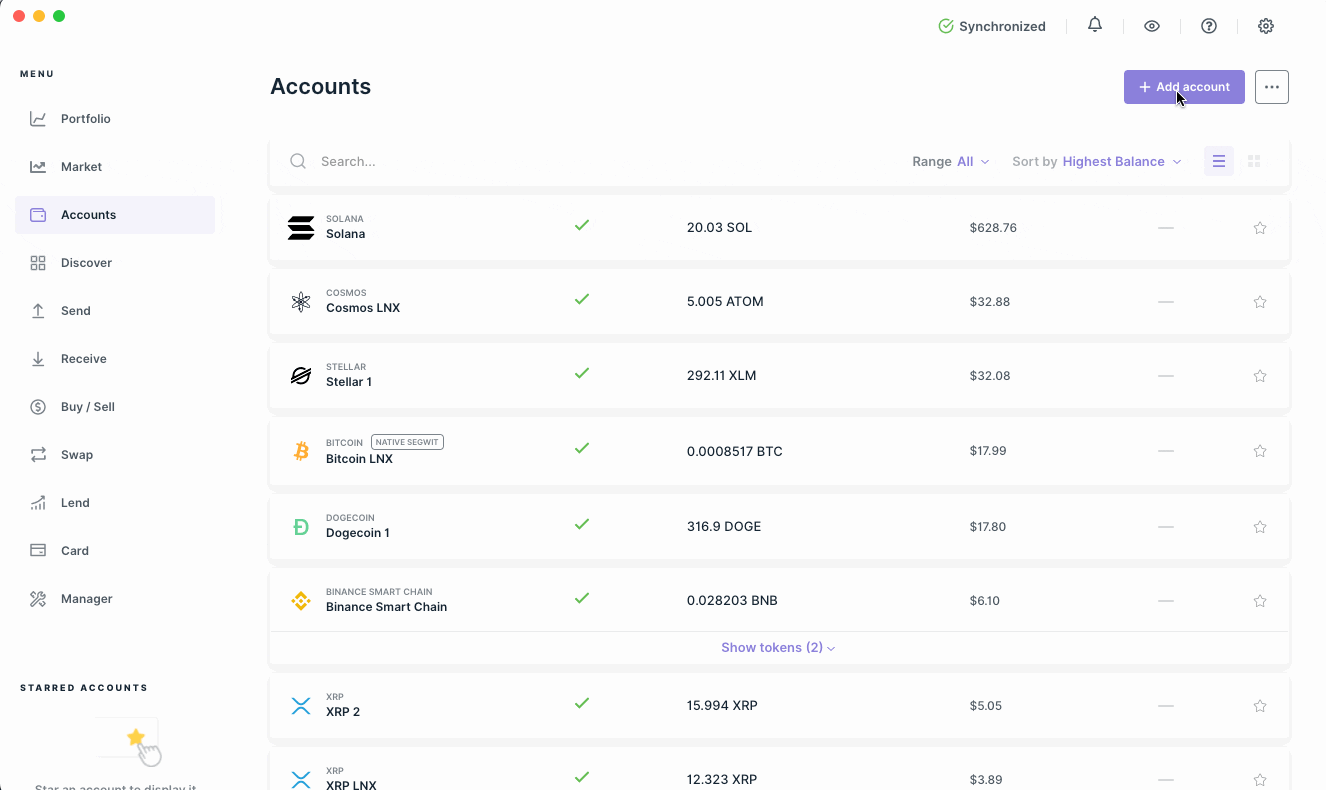The image size is (1326, 790).
Task: Toggle the eye icon to hide balances
Action: [x=1152, y=26]
